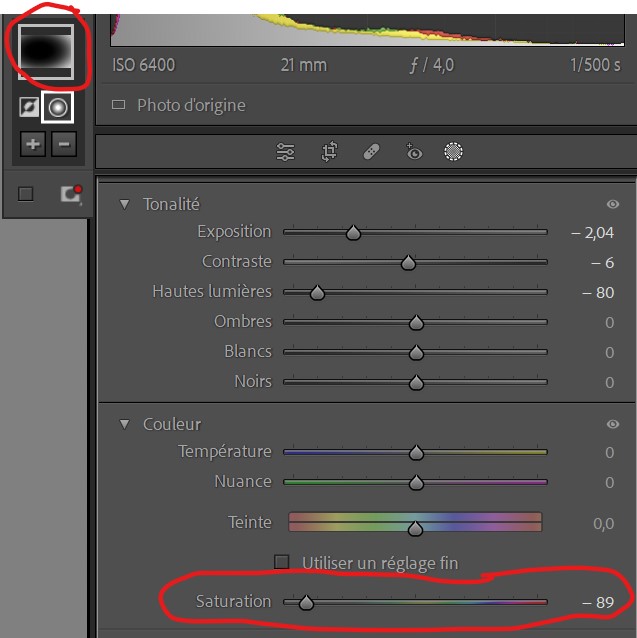Select the black radial mask thumbnail

pos(46,50)
